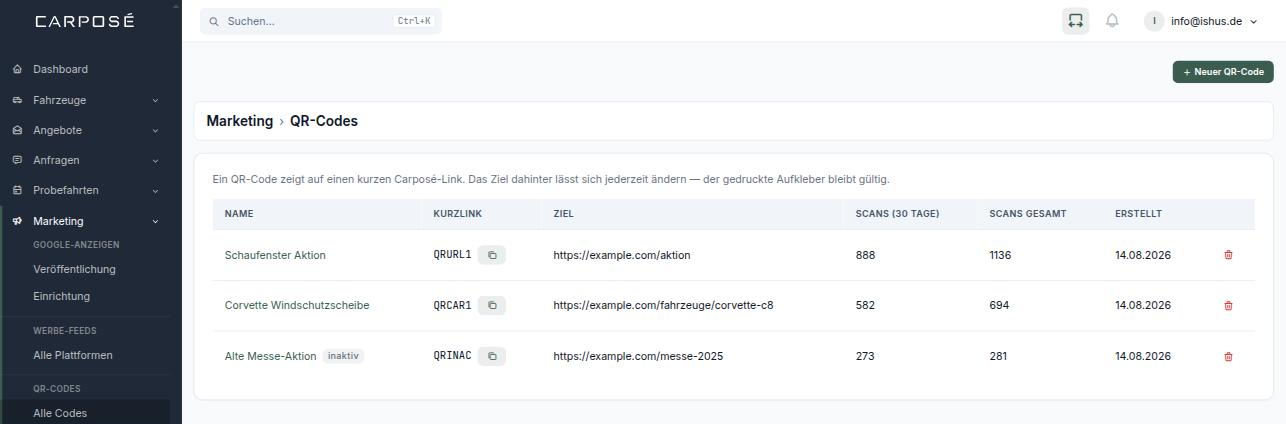Screen dimensions: 1286x424
Task: Click the Werbe-Feeds section label
Action: [x=65, y=331]
